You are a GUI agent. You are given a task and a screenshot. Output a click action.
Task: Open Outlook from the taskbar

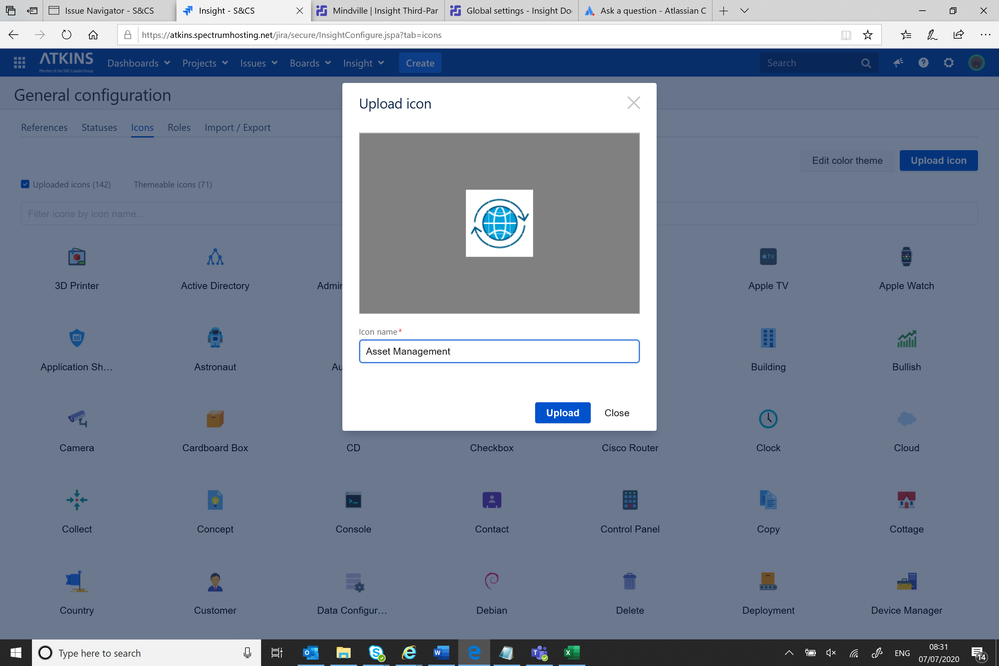coord(310,653)
